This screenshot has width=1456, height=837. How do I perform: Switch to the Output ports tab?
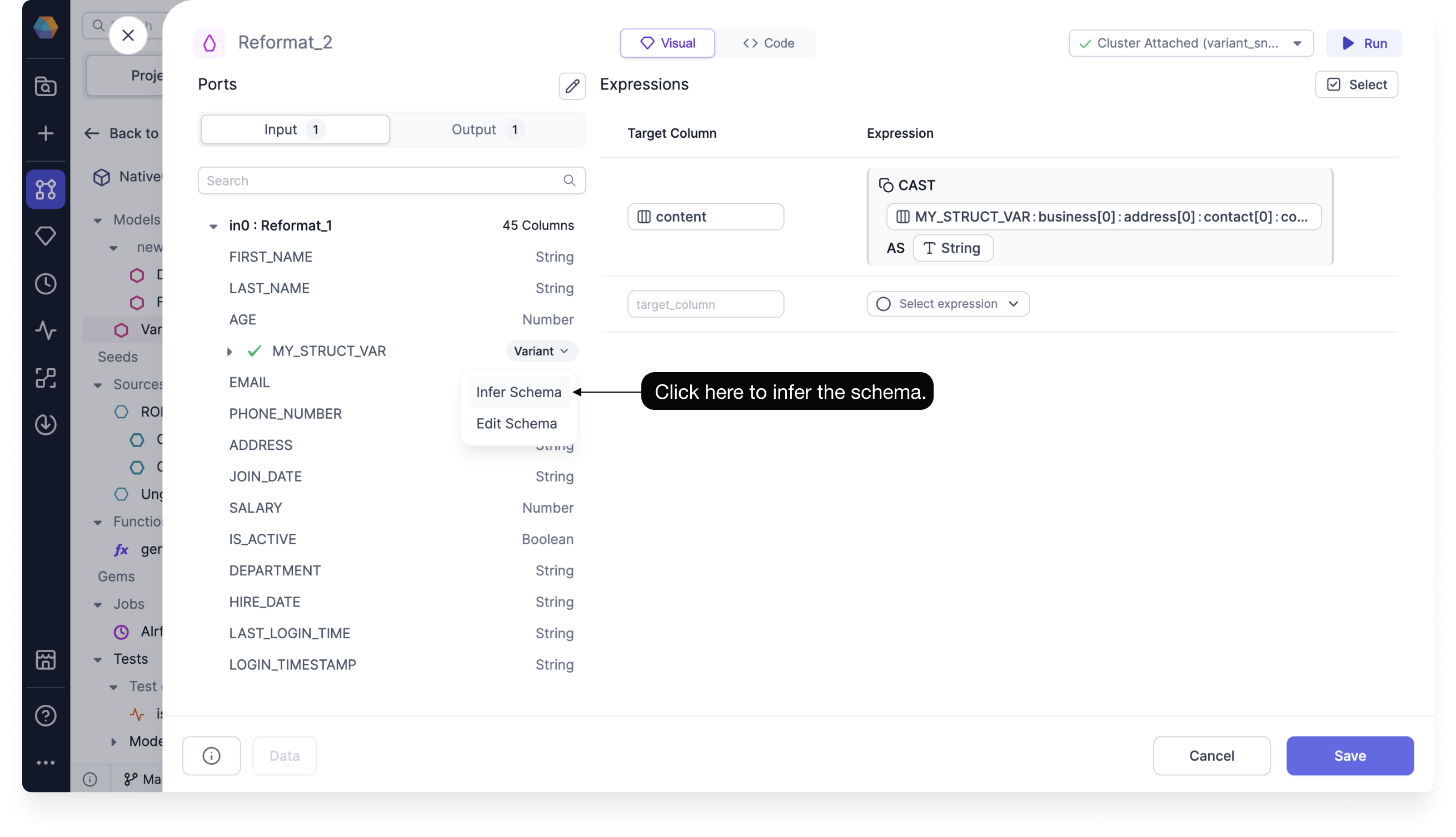[487, 129]
